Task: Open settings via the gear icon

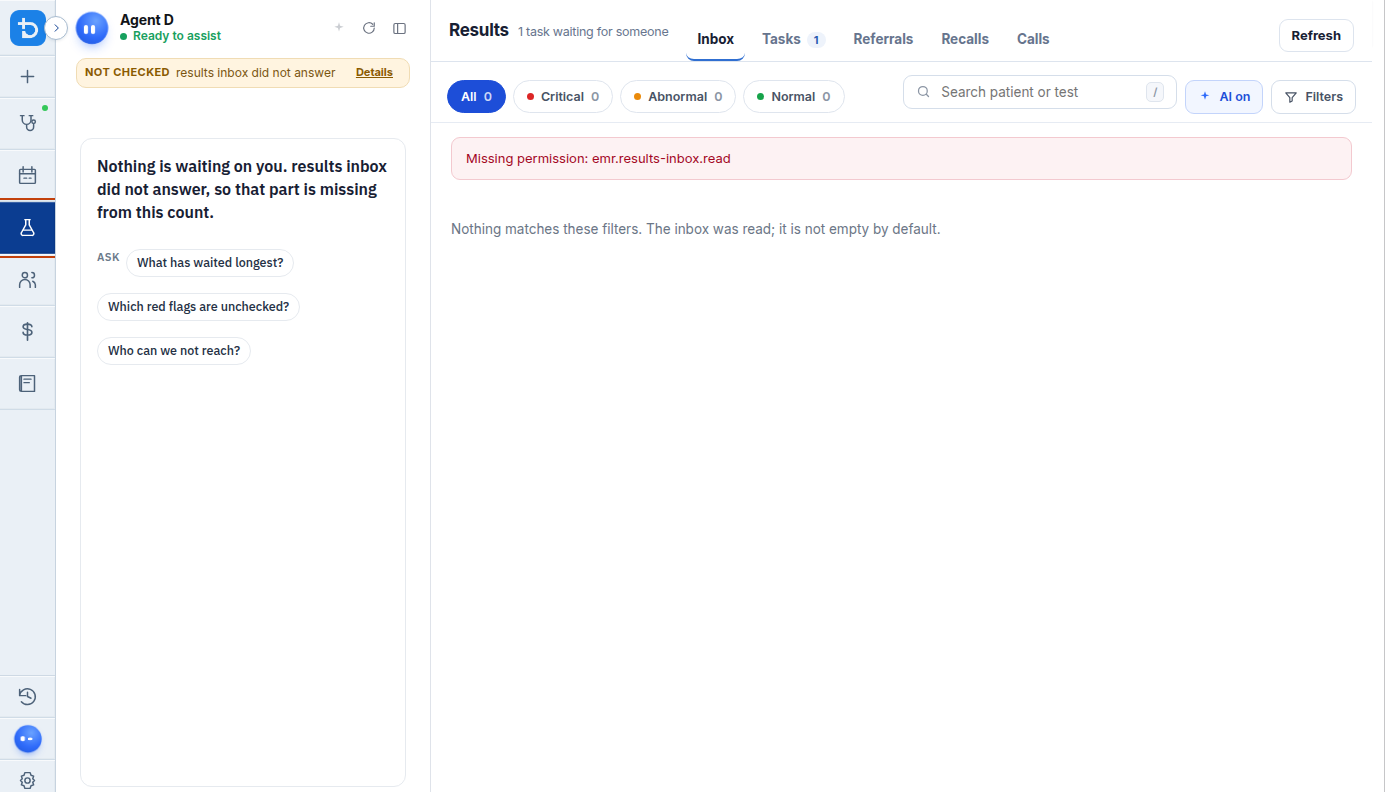Action: [x=27, y=780]
